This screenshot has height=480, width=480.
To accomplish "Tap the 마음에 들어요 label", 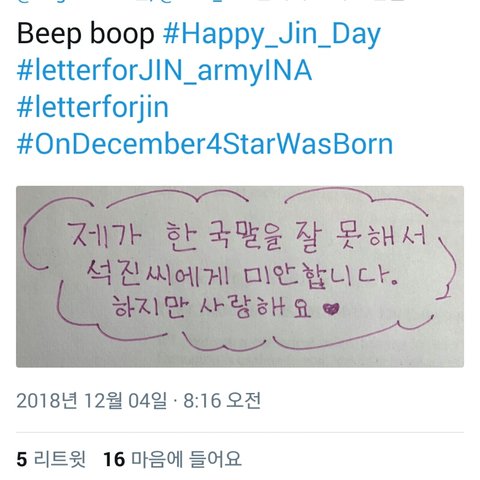I will point(186,459).
